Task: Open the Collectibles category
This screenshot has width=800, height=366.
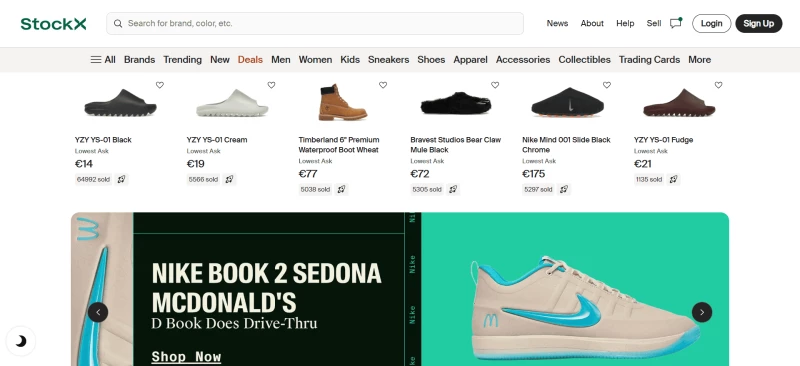Action: tap(584, 60)
